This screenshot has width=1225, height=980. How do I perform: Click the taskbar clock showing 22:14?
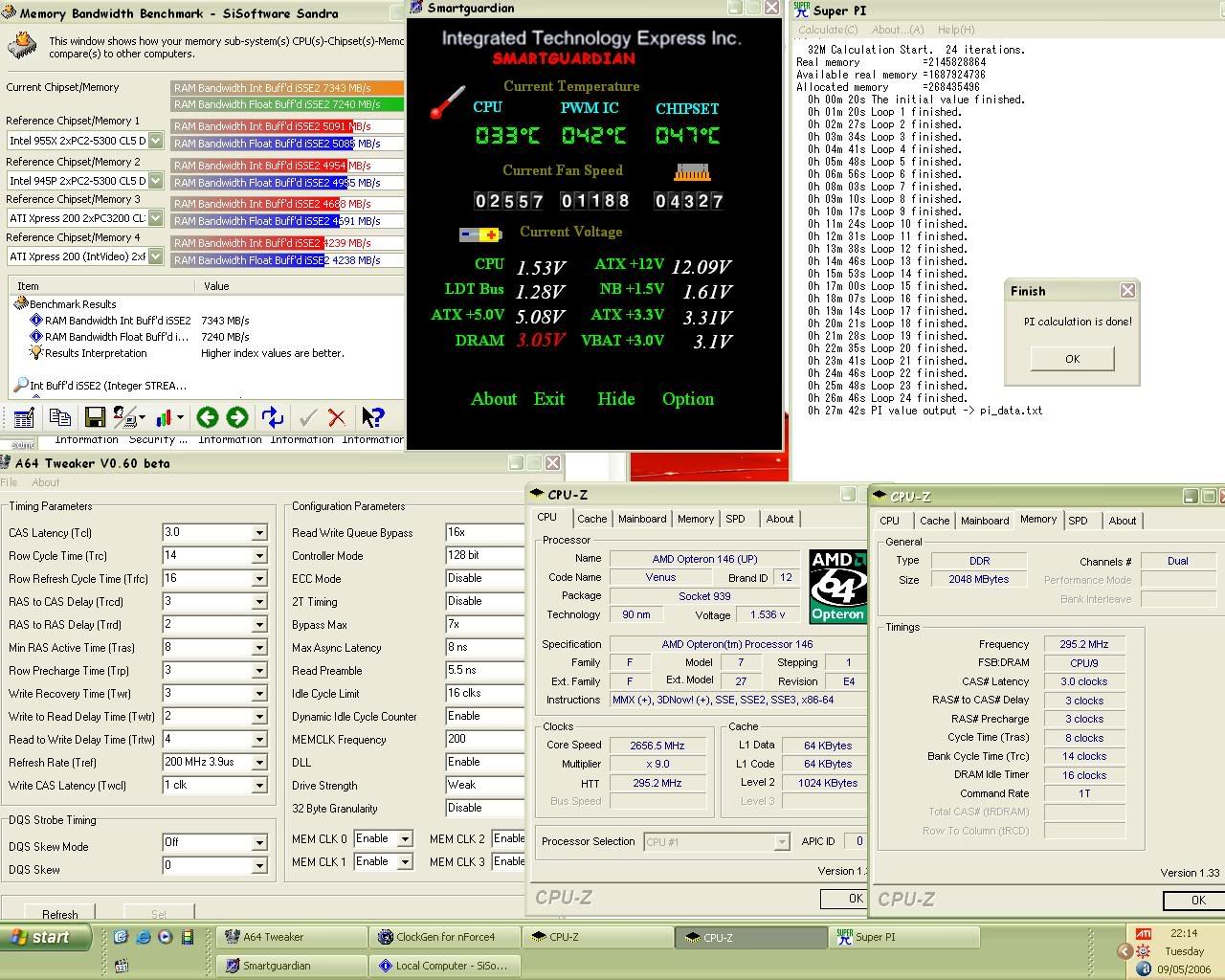coord(1184,933)
